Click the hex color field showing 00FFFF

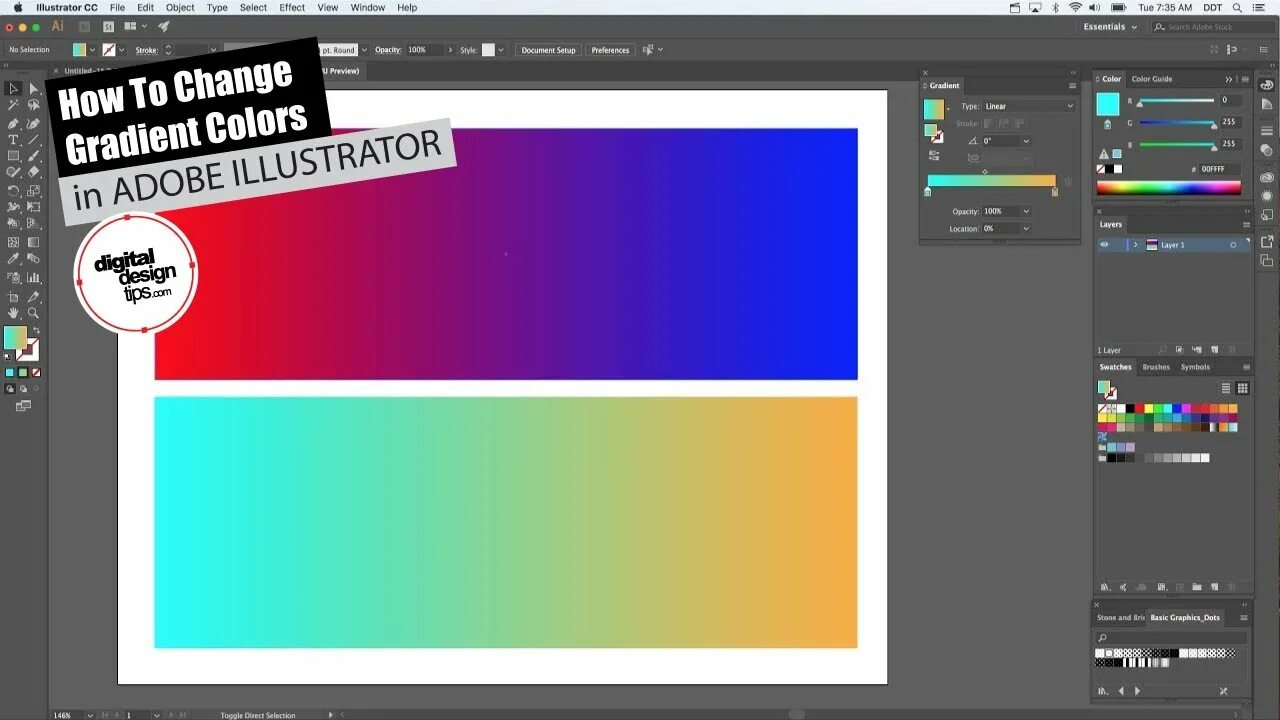[x=1220, y=169]
